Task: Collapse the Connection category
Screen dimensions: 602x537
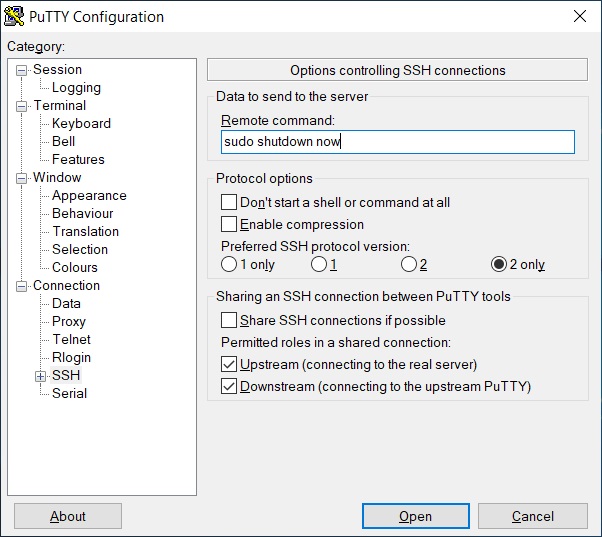Action: coord(22,286)
